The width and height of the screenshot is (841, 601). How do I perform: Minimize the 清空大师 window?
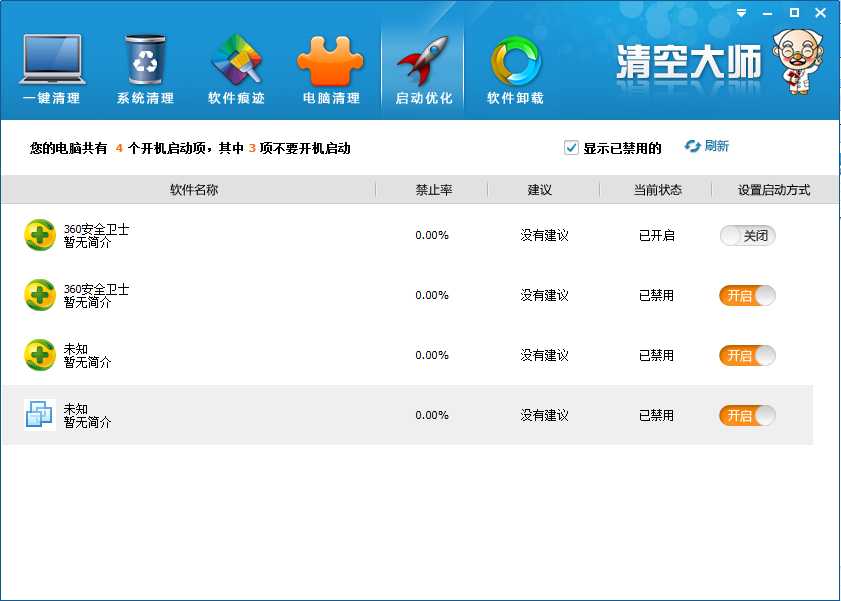click(x=768, y=13)
